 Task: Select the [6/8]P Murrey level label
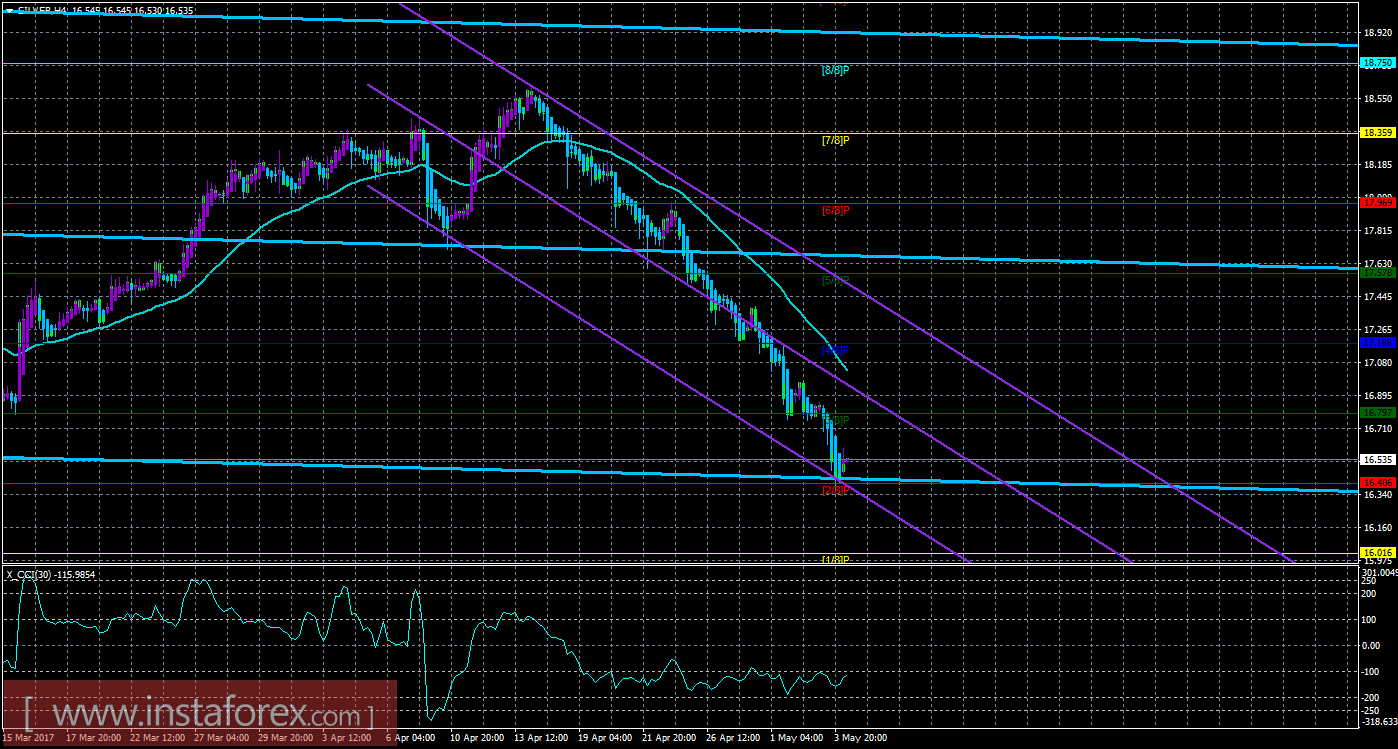point(835,210)
